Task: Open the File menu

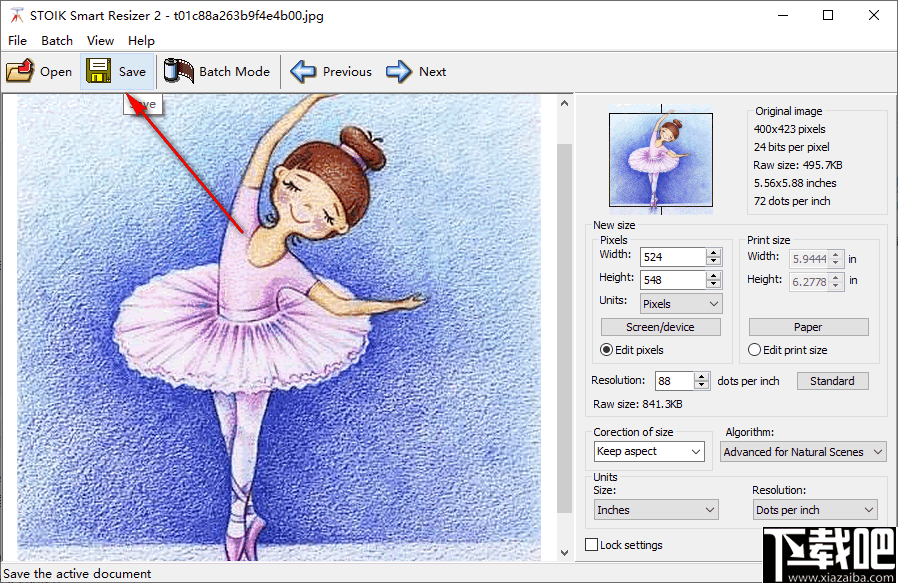Action: [17, 40]
